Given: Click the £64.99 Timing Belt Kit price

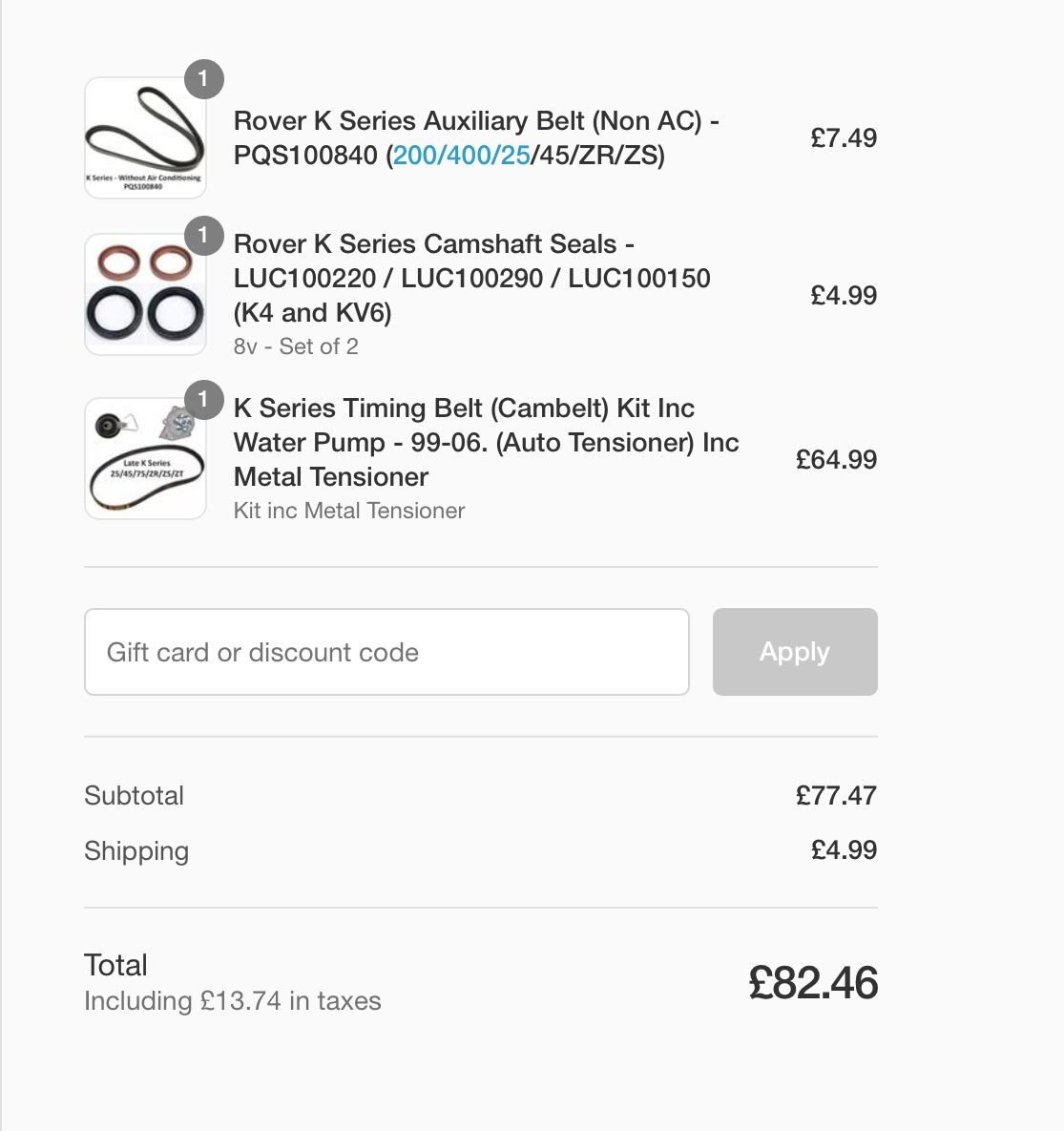Looking at the screenshot, I should click(x=836, y=459).
